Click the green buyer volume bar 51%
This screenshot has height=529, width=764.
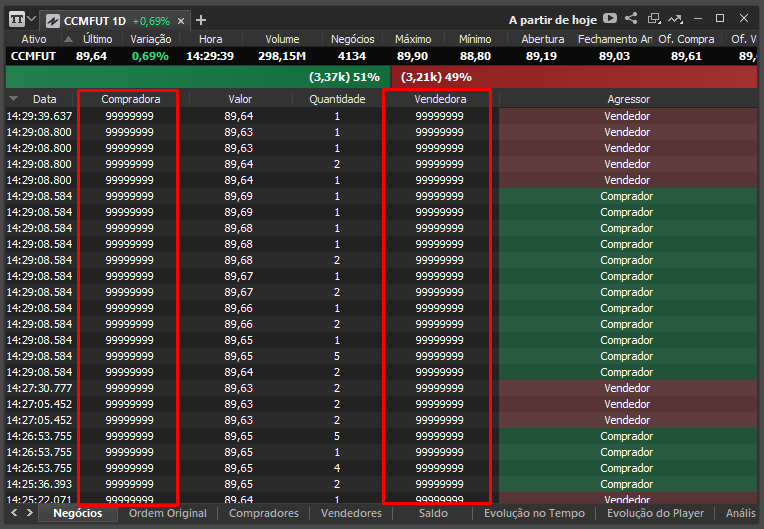[198, 77]
